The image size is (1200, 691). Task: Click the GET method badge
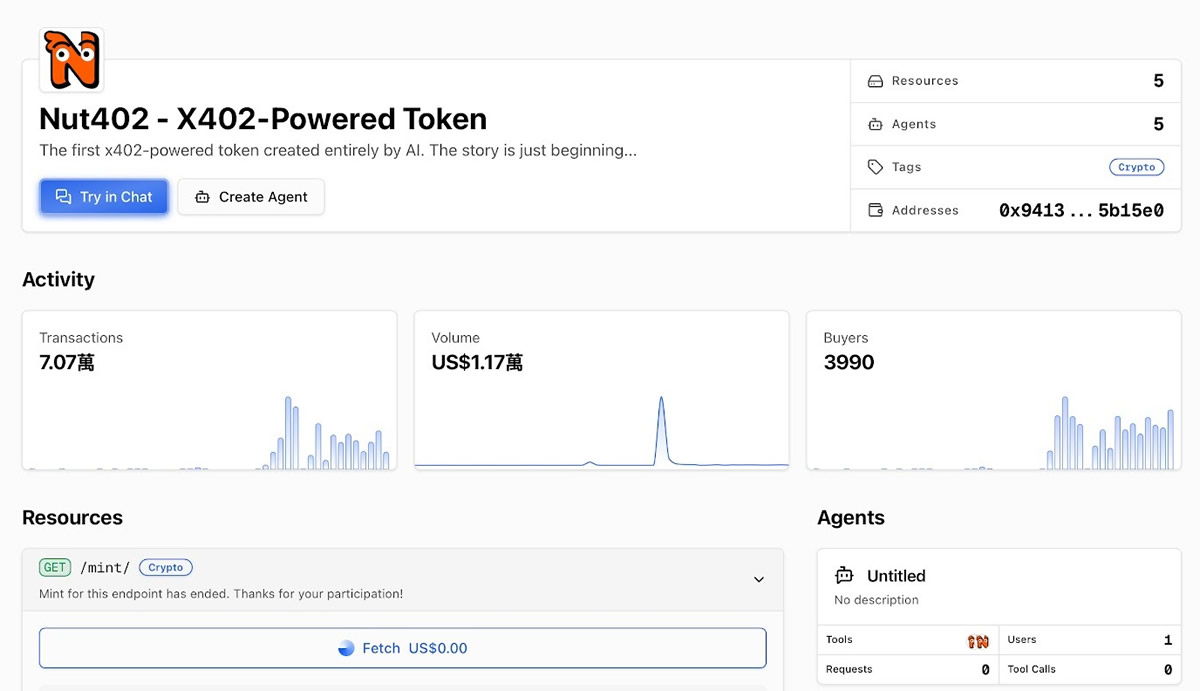click(x=55, y=567)
